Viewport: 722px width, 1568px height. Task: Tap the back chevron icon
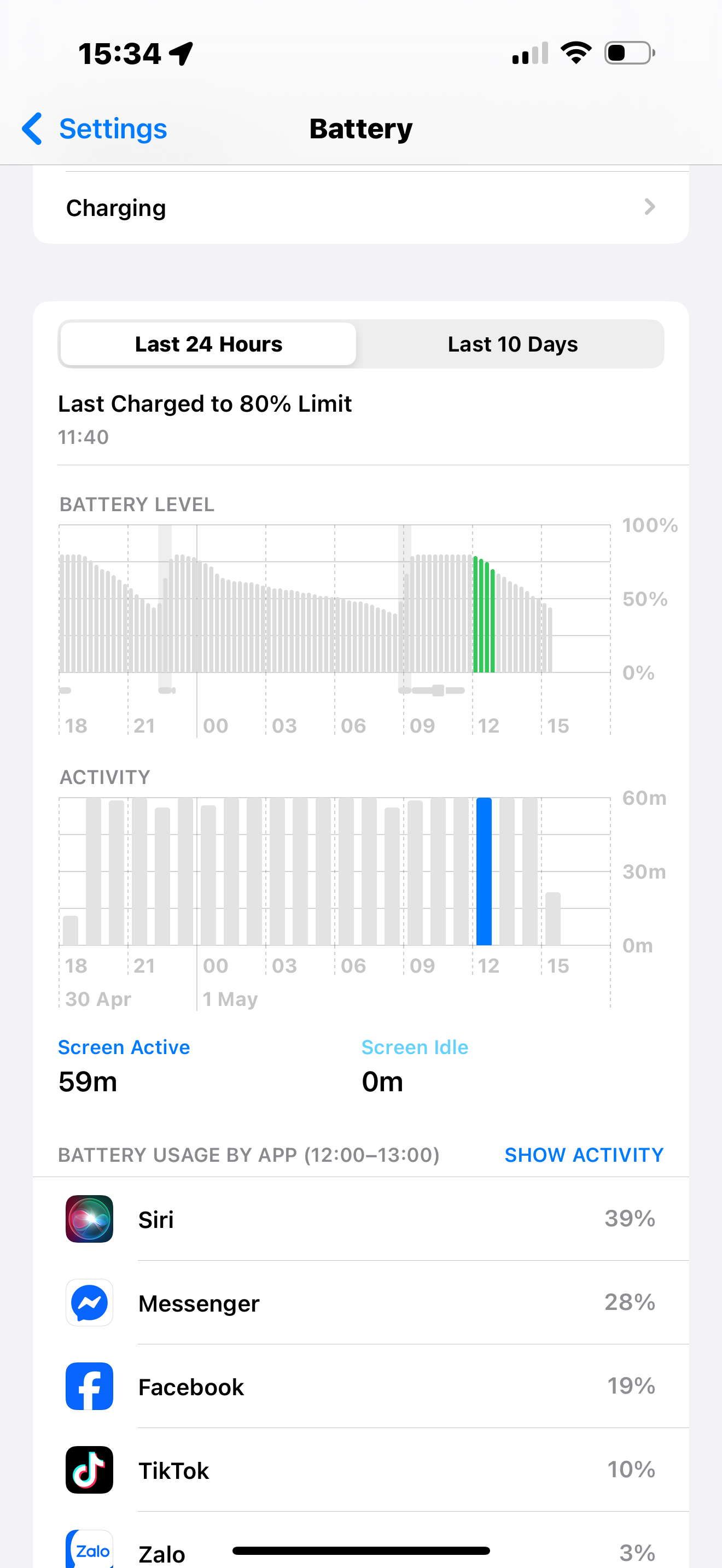(x=32, y=128)
